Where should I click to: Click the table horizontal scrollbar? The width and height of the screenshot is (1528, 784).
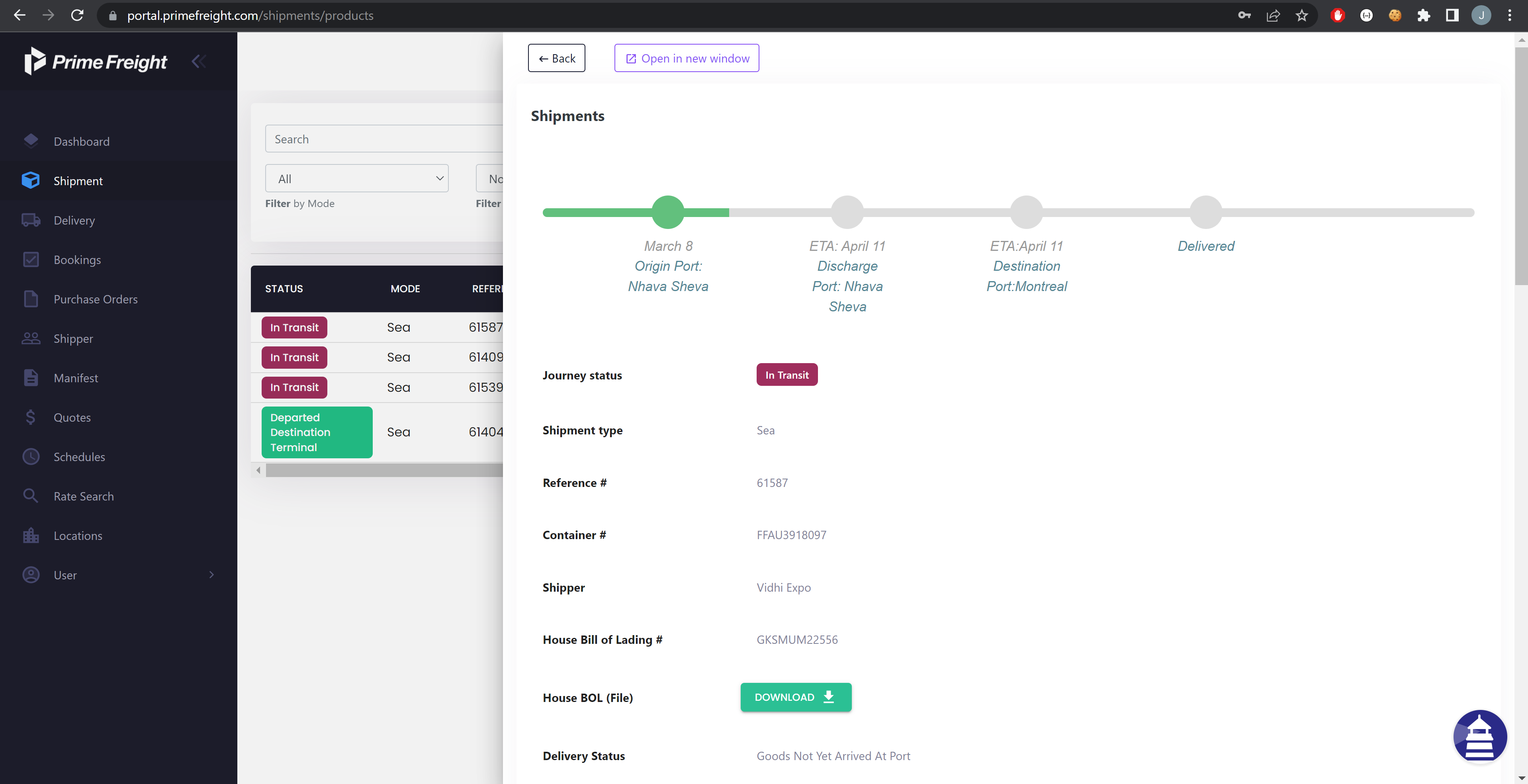[x=384, y=470]
